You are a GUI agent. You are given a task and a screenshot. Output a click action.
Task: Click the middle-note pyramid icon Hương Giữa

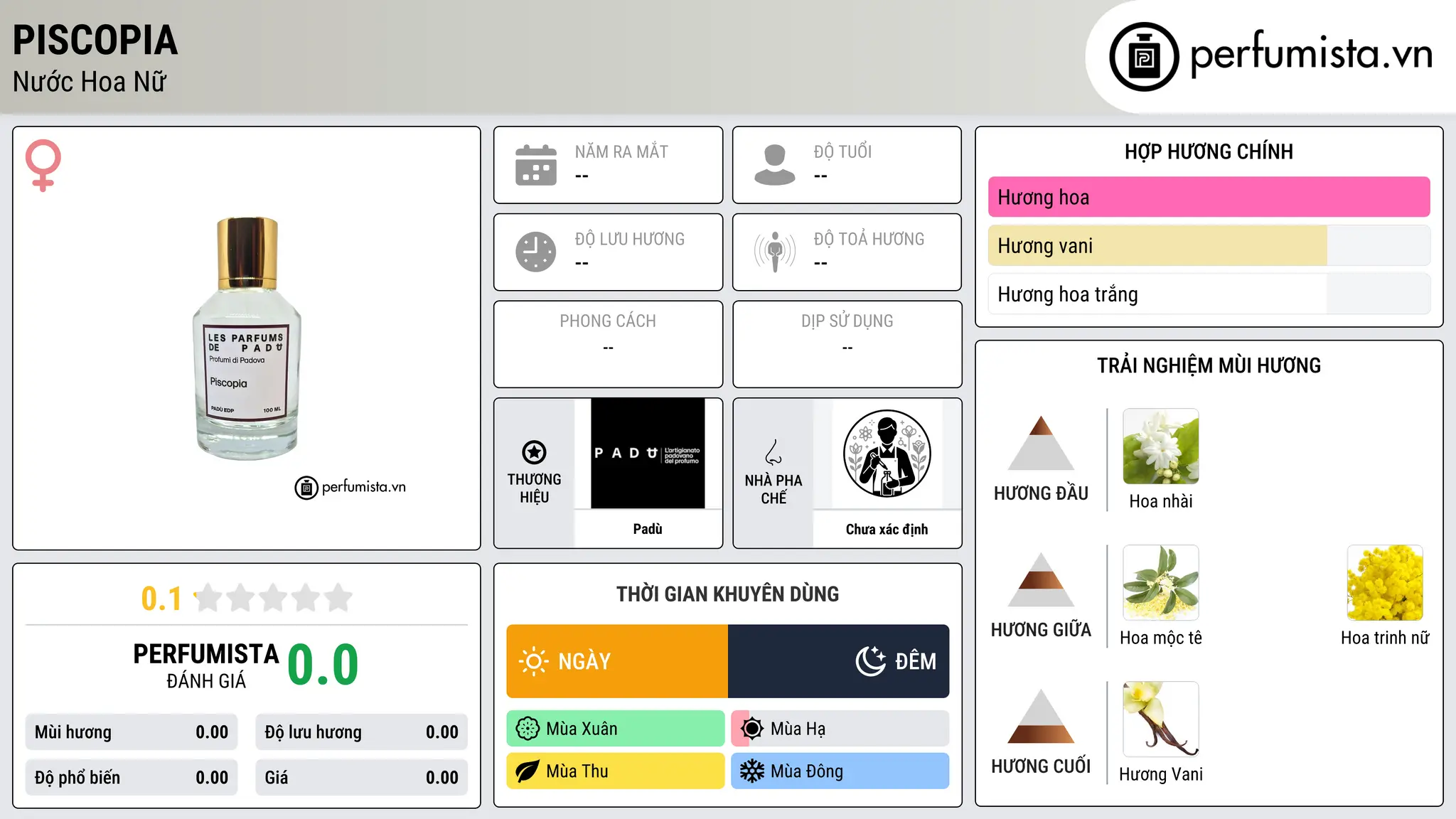pyautogui.click(x=1041, y=579)
